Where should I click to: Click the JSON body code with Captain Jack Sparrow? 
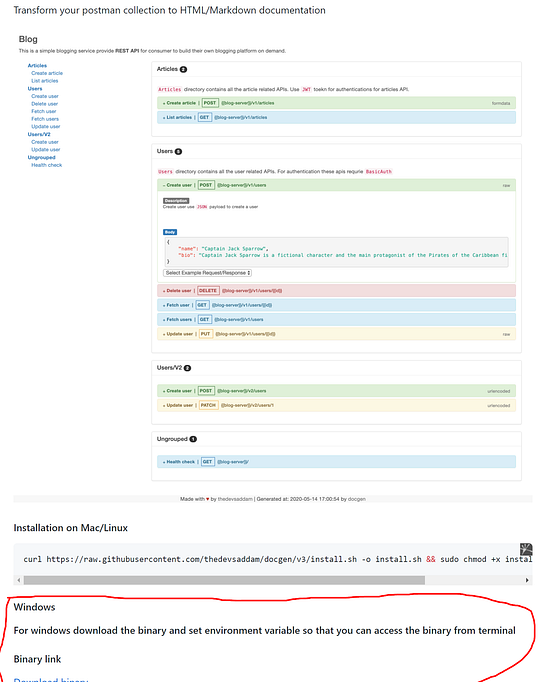pyautogui.click(x=336, y=252)
